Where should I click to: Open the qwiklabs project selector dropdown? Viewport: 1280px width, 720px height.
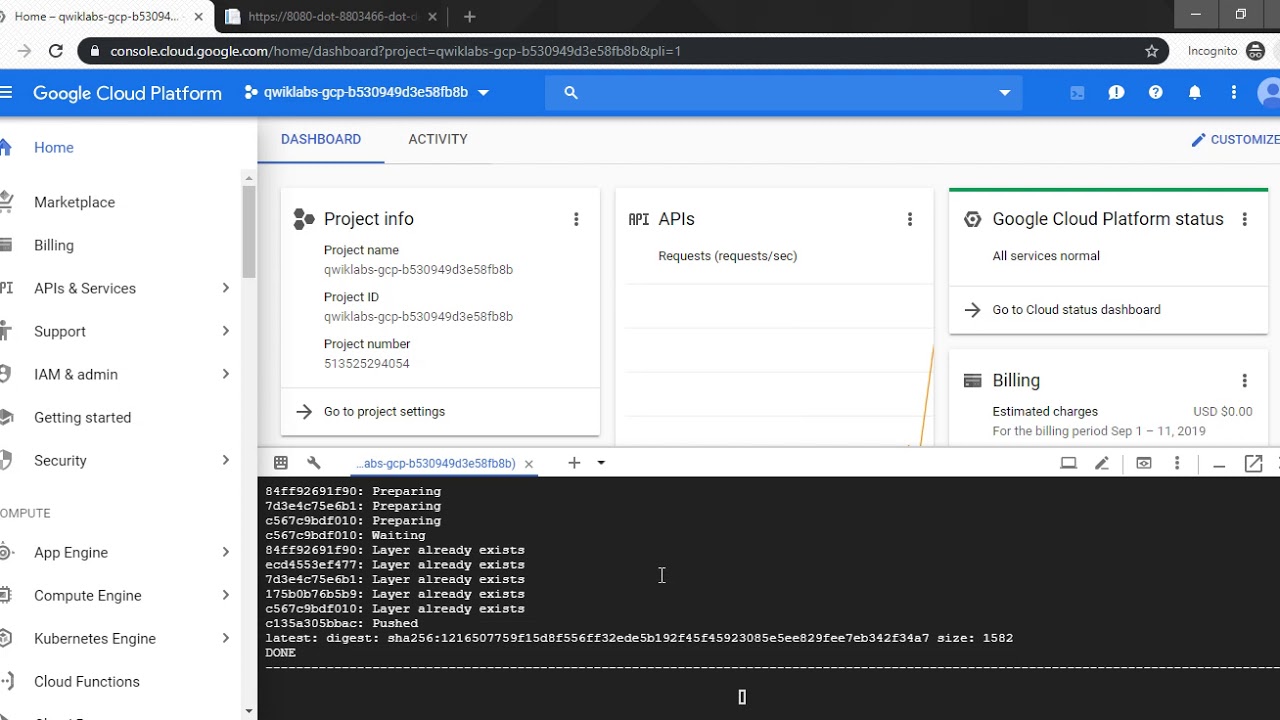click(366, 93)
